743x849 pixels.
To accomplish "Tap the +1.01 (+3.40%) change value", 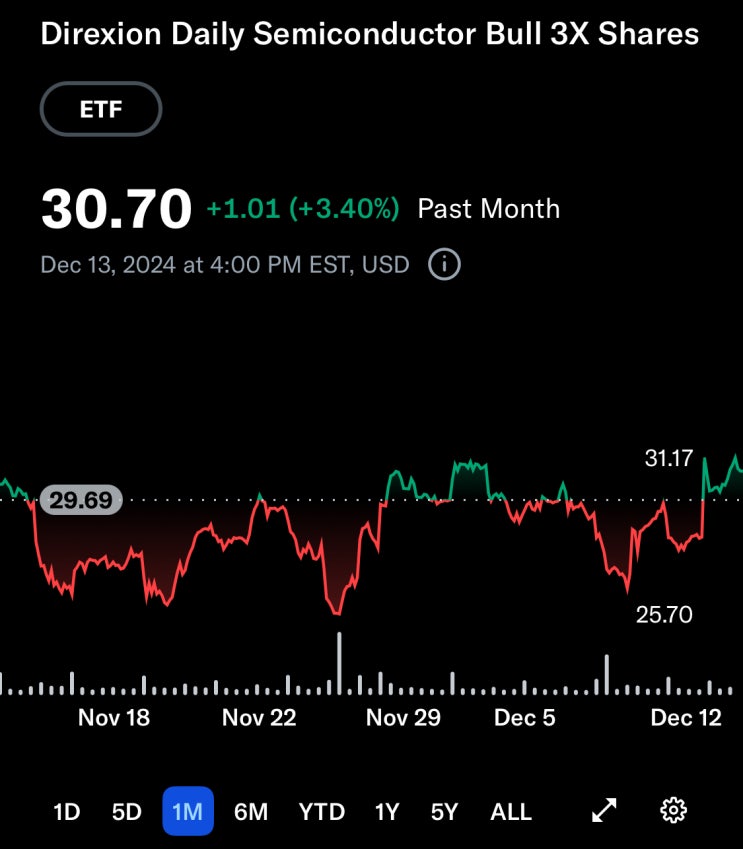I will point(303,208).
